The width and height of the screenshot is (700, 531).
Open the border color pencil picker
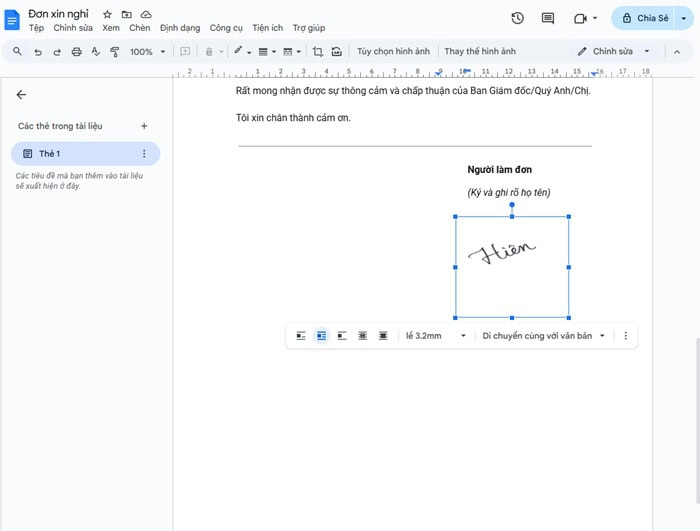pos(241,52)
